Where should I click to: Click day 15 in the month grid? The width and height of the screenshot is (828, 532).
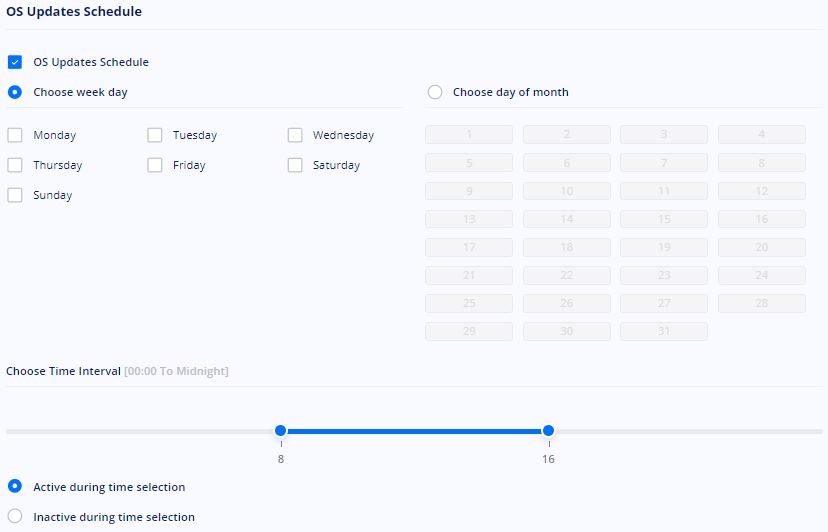(664, 219)
